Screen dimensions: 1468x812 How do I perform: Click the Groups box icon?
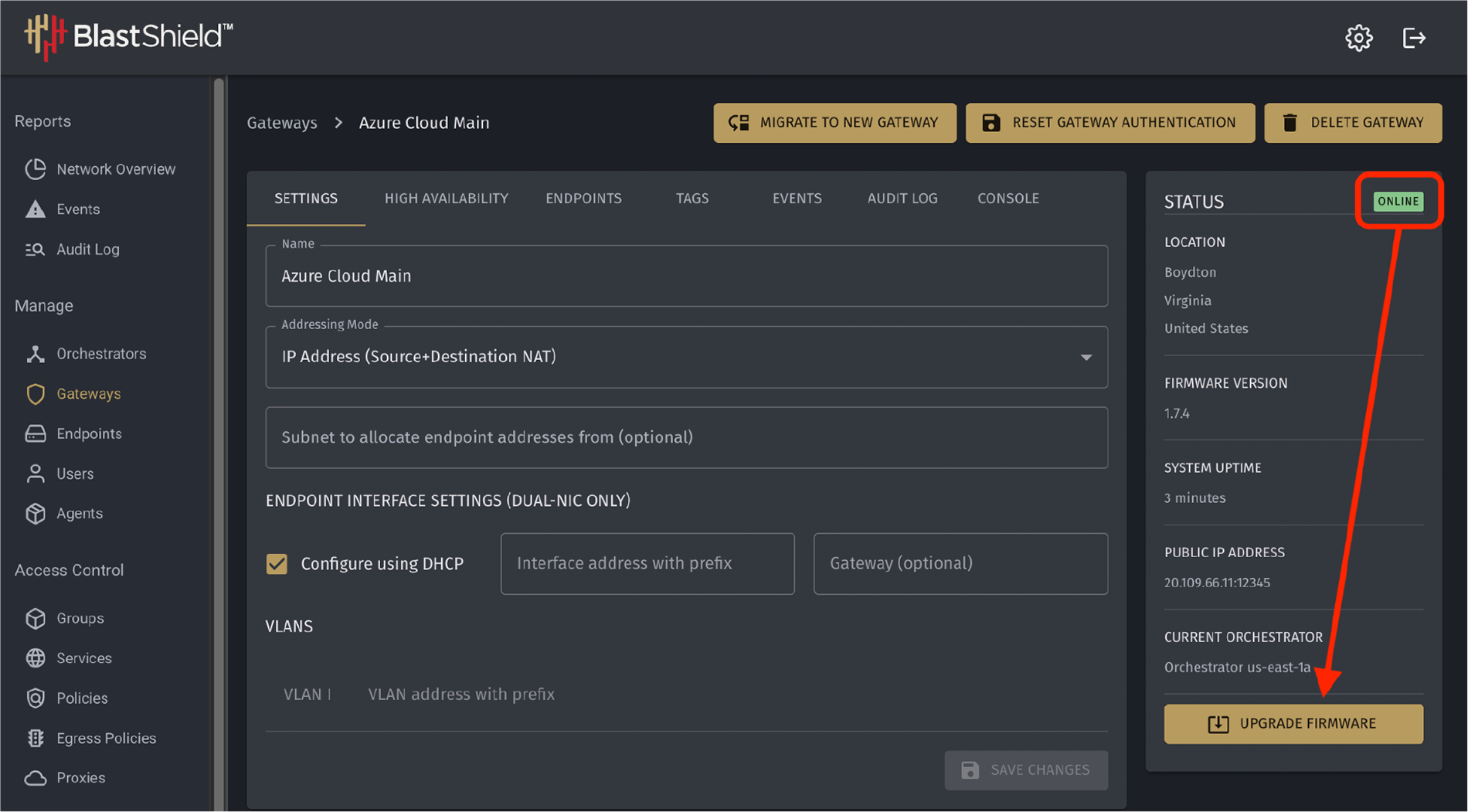[36, 618]
